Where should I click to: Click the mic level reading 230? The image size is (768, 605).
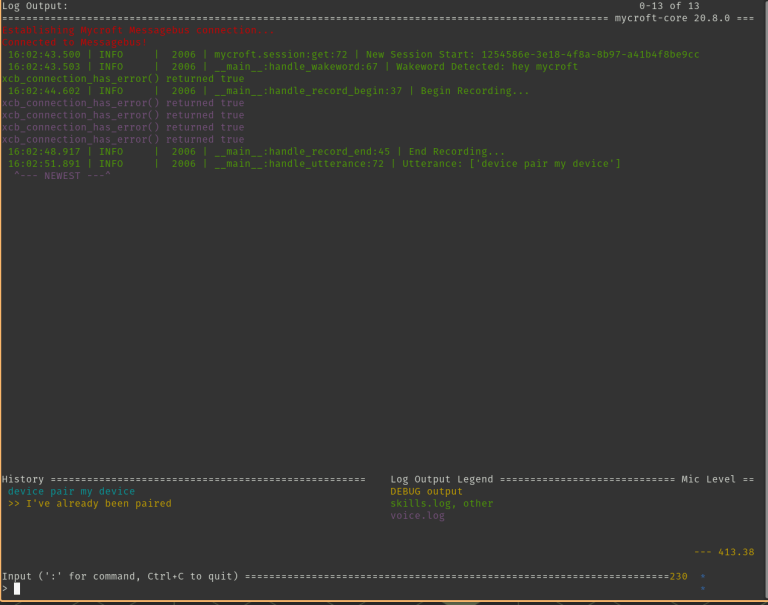(x=678, y=576)
